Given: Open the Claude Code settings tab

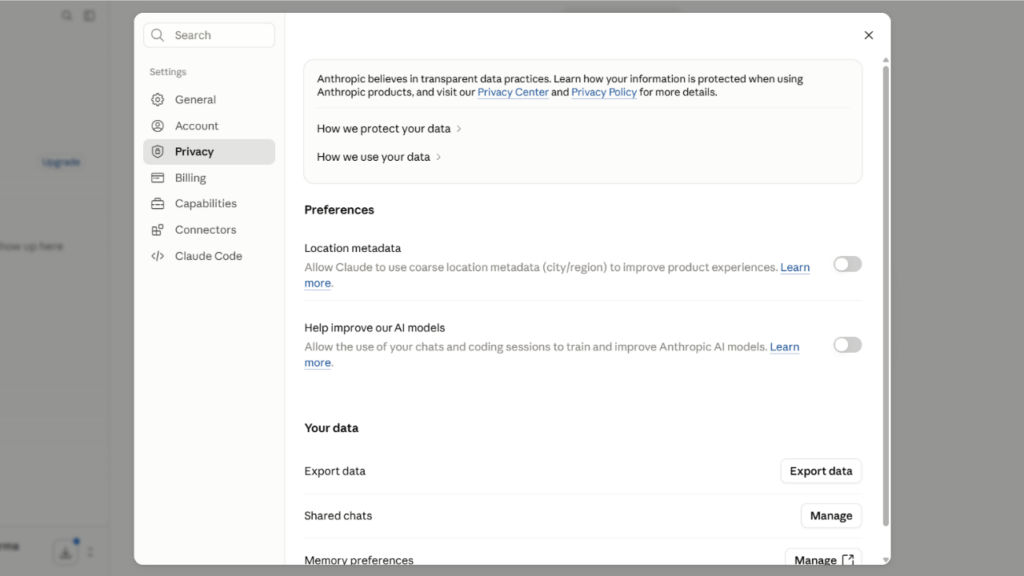Looking at the screenshot, I should tap(209, 256).
